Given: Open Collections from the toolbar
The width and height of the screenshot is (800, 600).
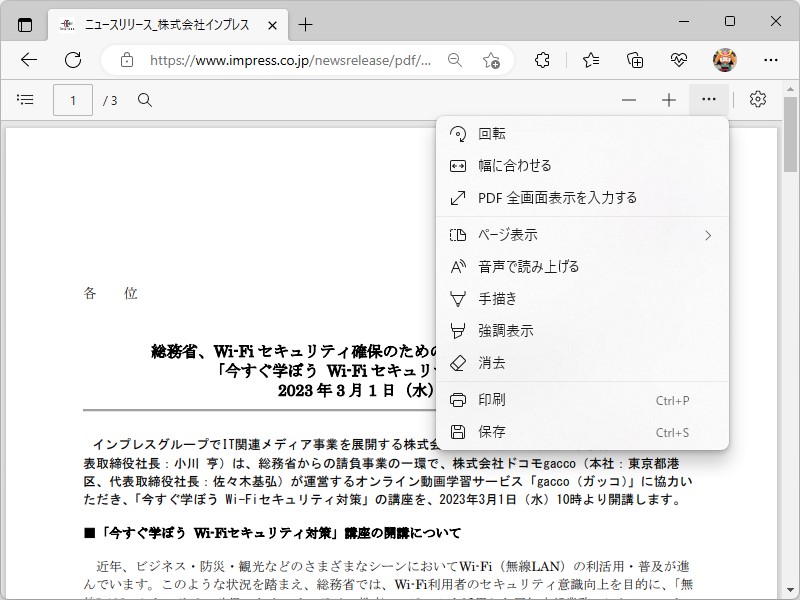Looking at the screenshot, I should coord(634,61).
